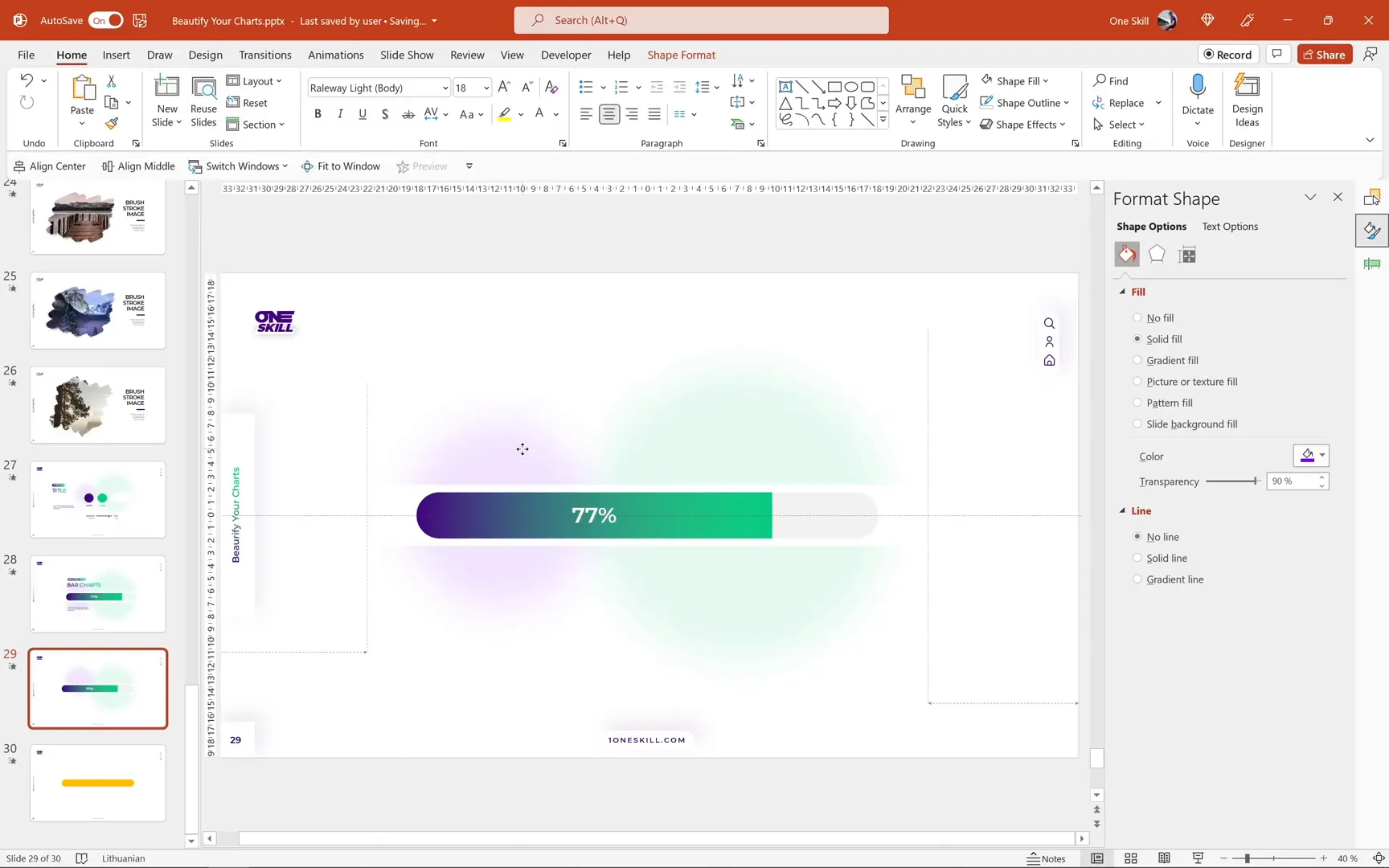Open Shape Effects dropdown
The width and height of the screenshot is (1389, 868).
tap(1022, 125)
